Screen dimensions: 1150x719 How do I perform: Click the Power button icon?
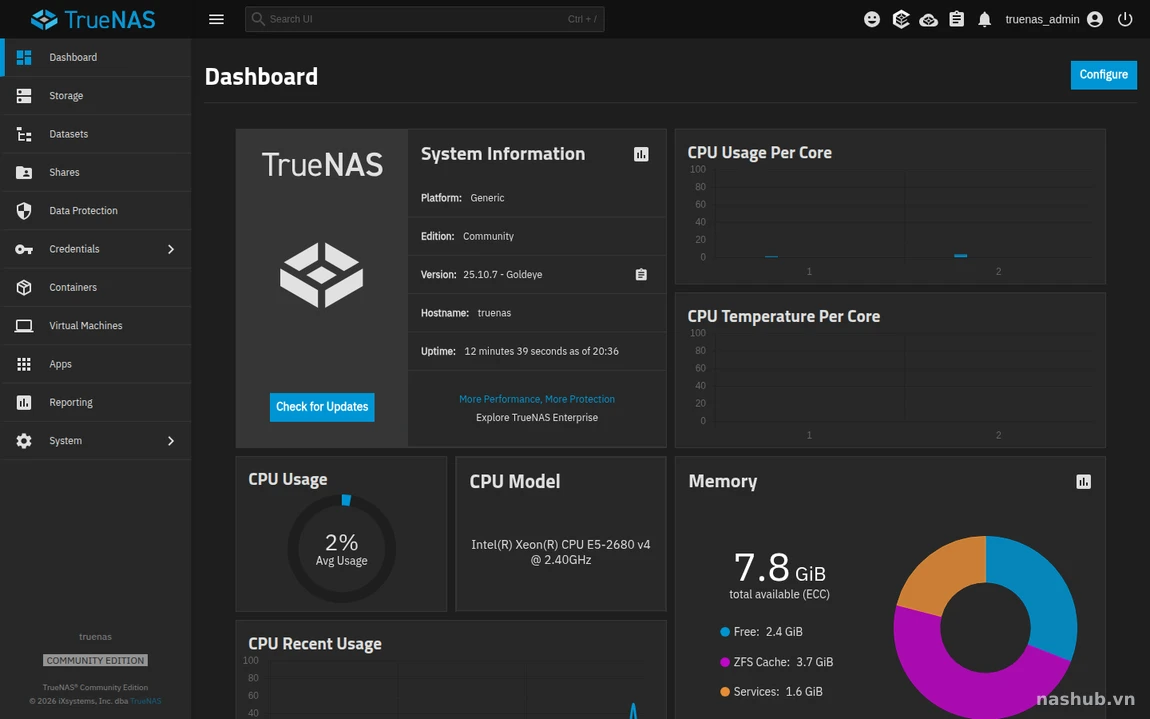tap(1125, 19)
